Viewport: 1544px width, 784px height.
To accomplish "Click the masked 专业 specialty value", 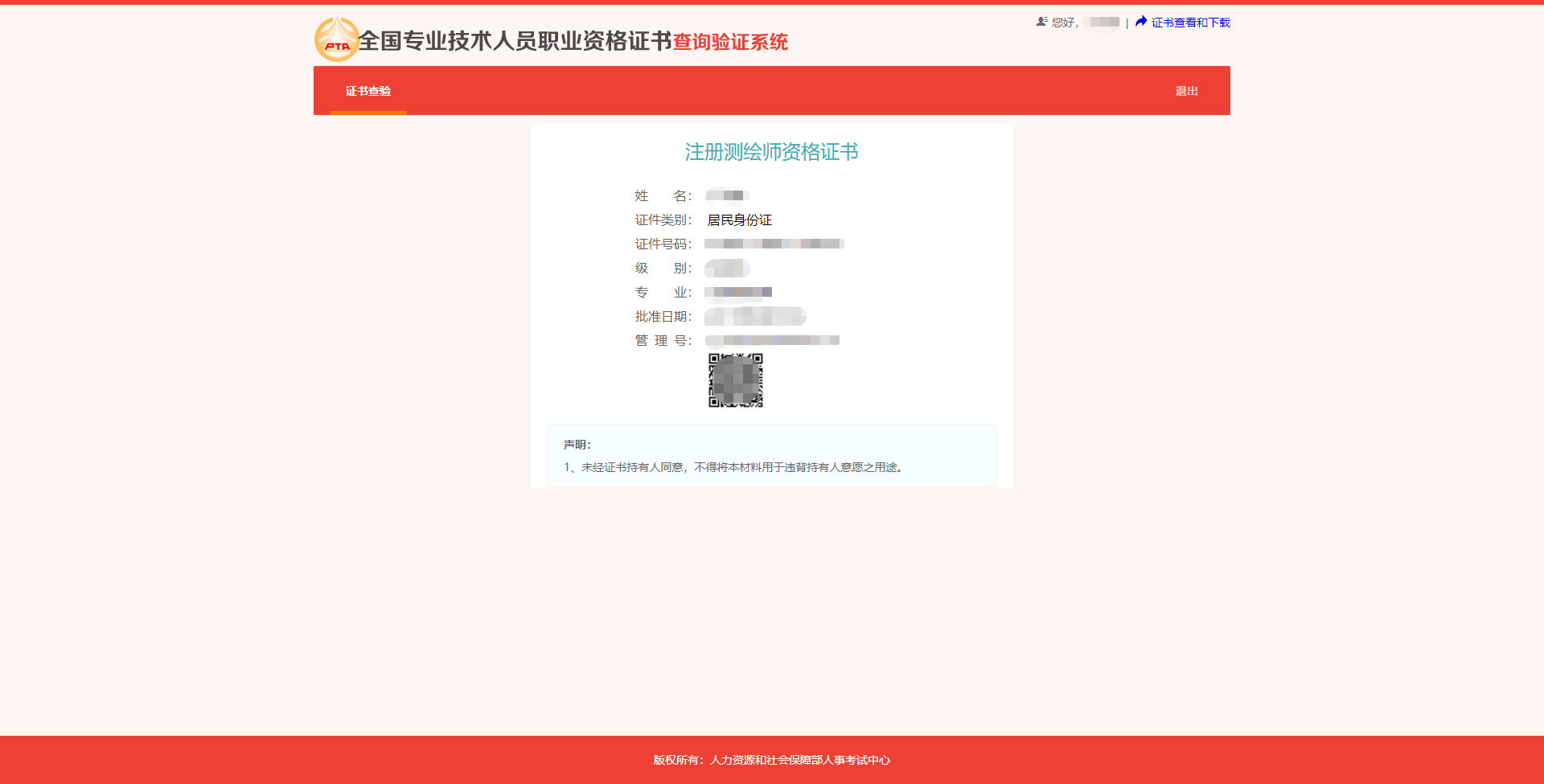I will coord(737,292).
